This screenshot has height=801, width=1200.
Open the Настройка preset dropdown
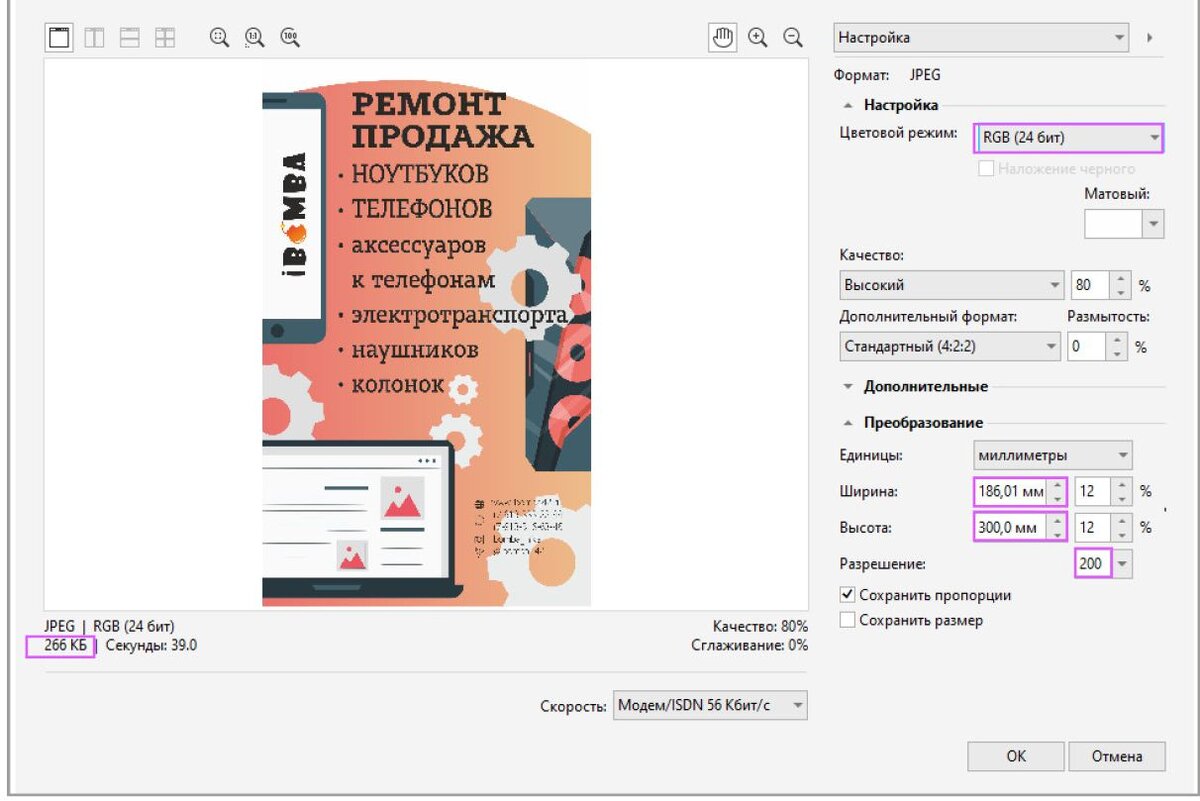coord(982,38)
